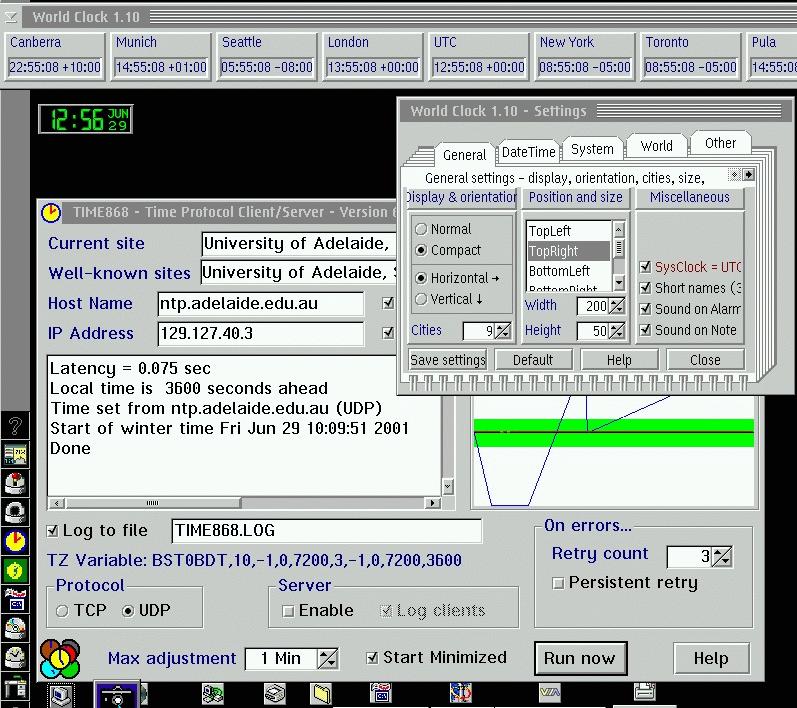
Task: Click the Width spin button arrows
Action: [616, 306]
